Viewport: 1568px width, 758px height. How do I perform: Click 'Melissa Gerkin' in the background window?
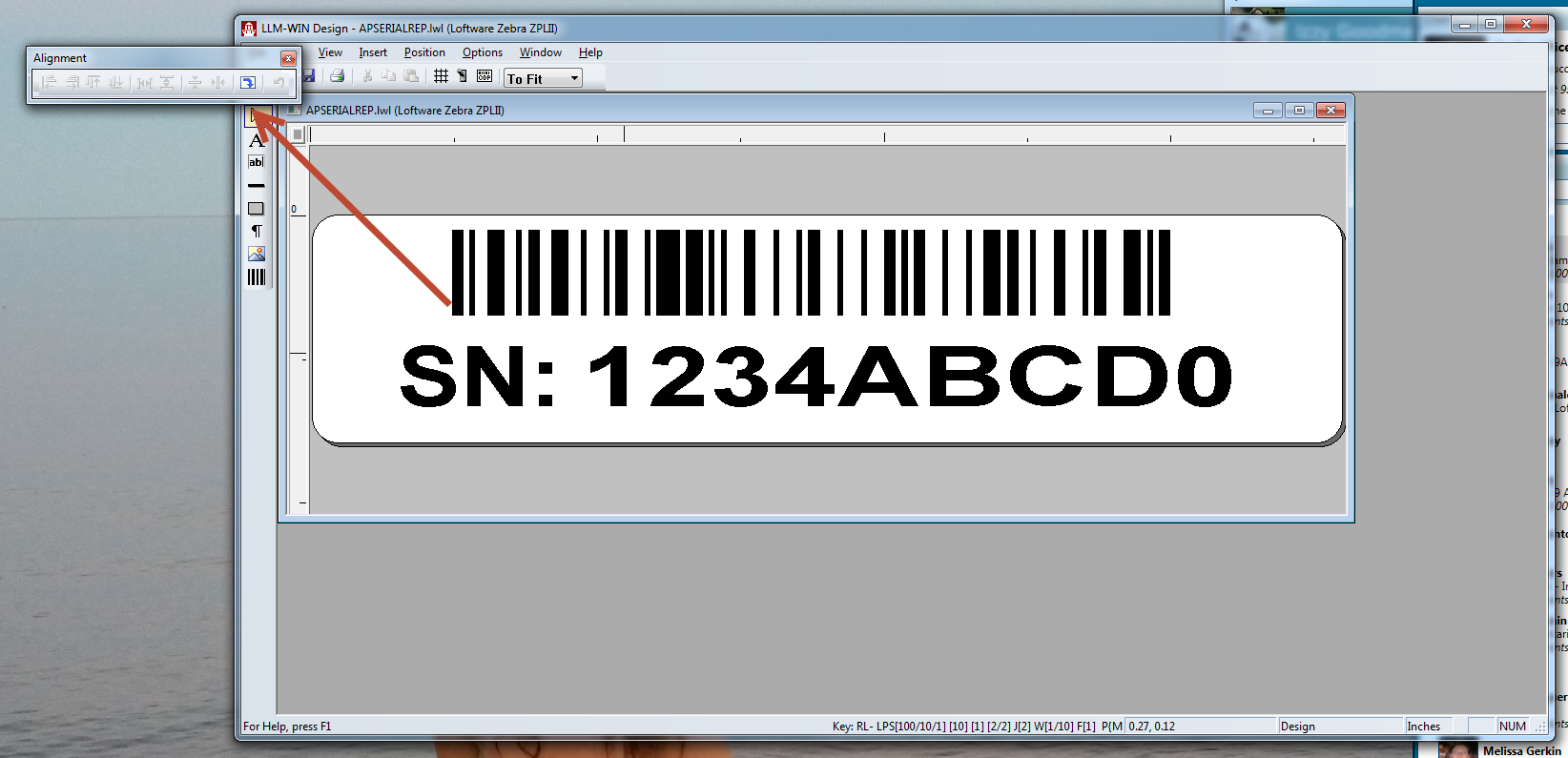(x=1522, y=750)
